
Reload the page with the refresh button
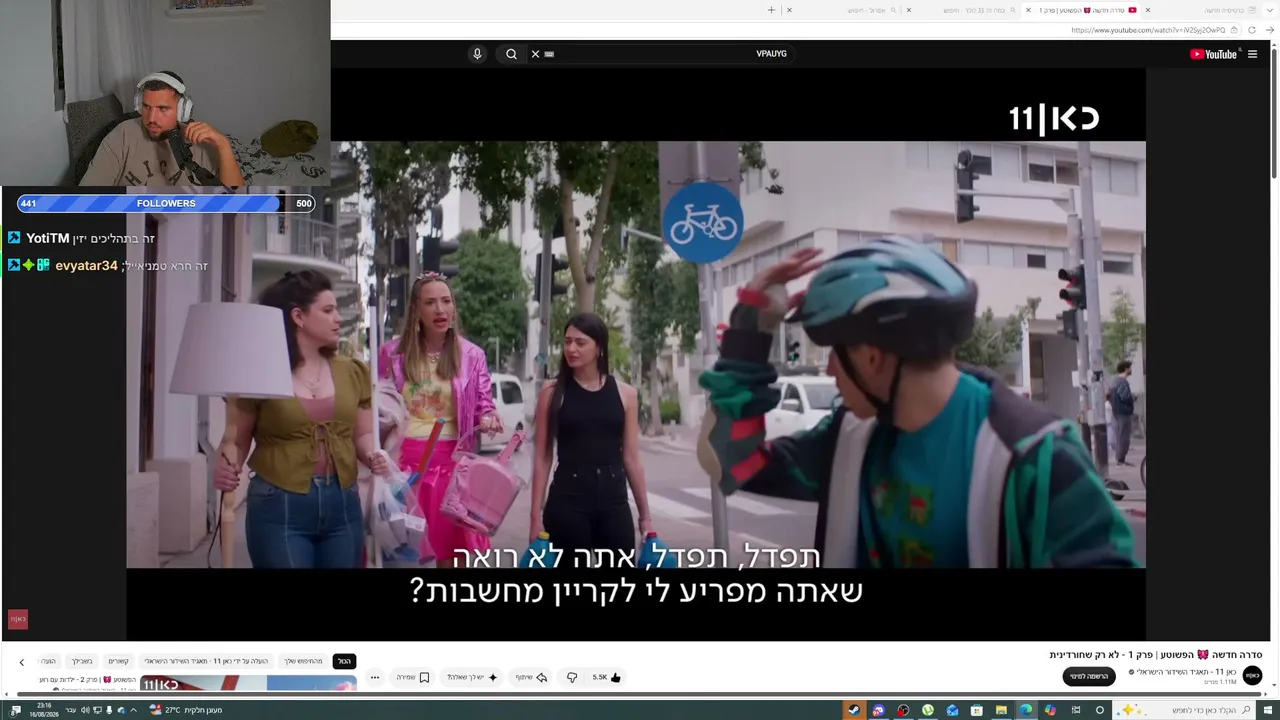(1252, 30)
